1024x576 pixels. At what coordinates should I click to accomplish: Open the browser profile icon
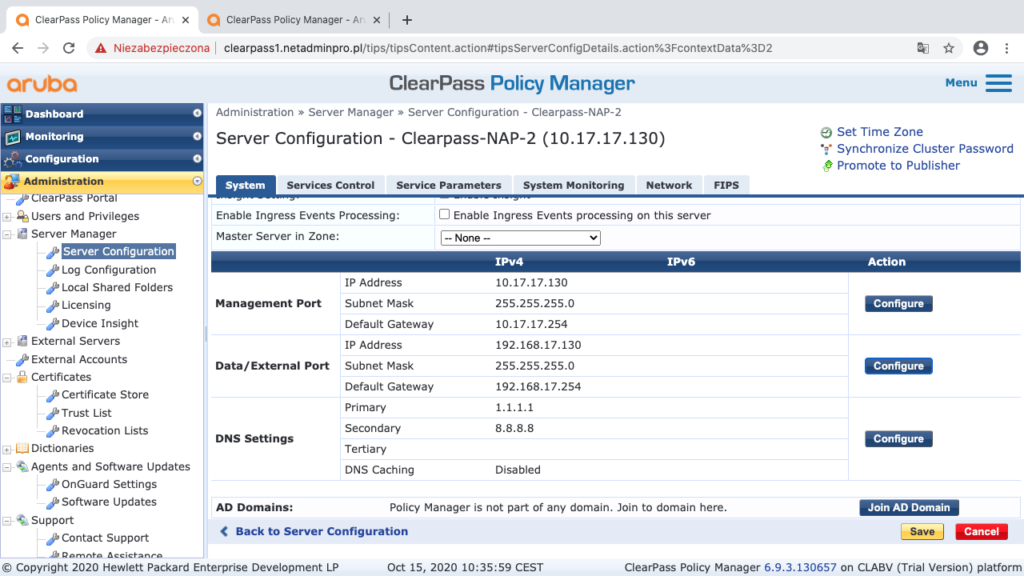(980, 48)
